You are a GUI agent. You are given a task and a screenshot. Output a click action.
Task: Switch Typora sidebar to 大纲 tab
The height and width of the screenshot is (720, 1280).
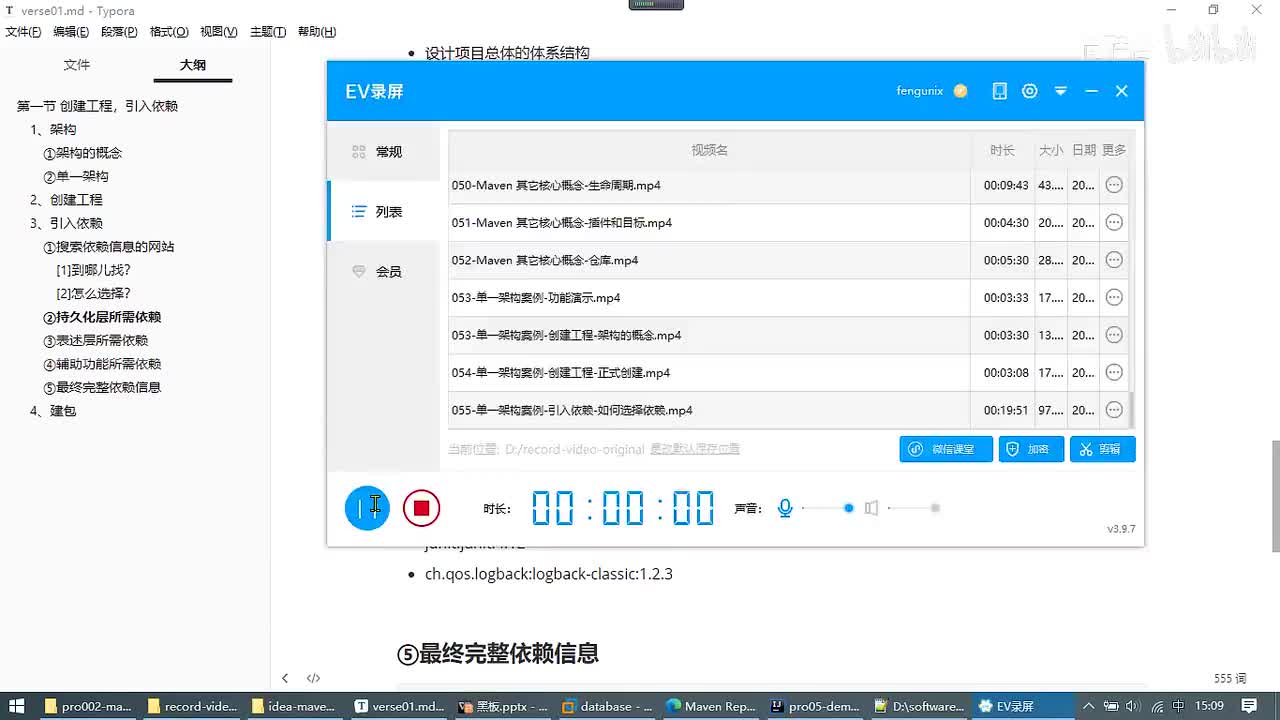pos(193,65)
